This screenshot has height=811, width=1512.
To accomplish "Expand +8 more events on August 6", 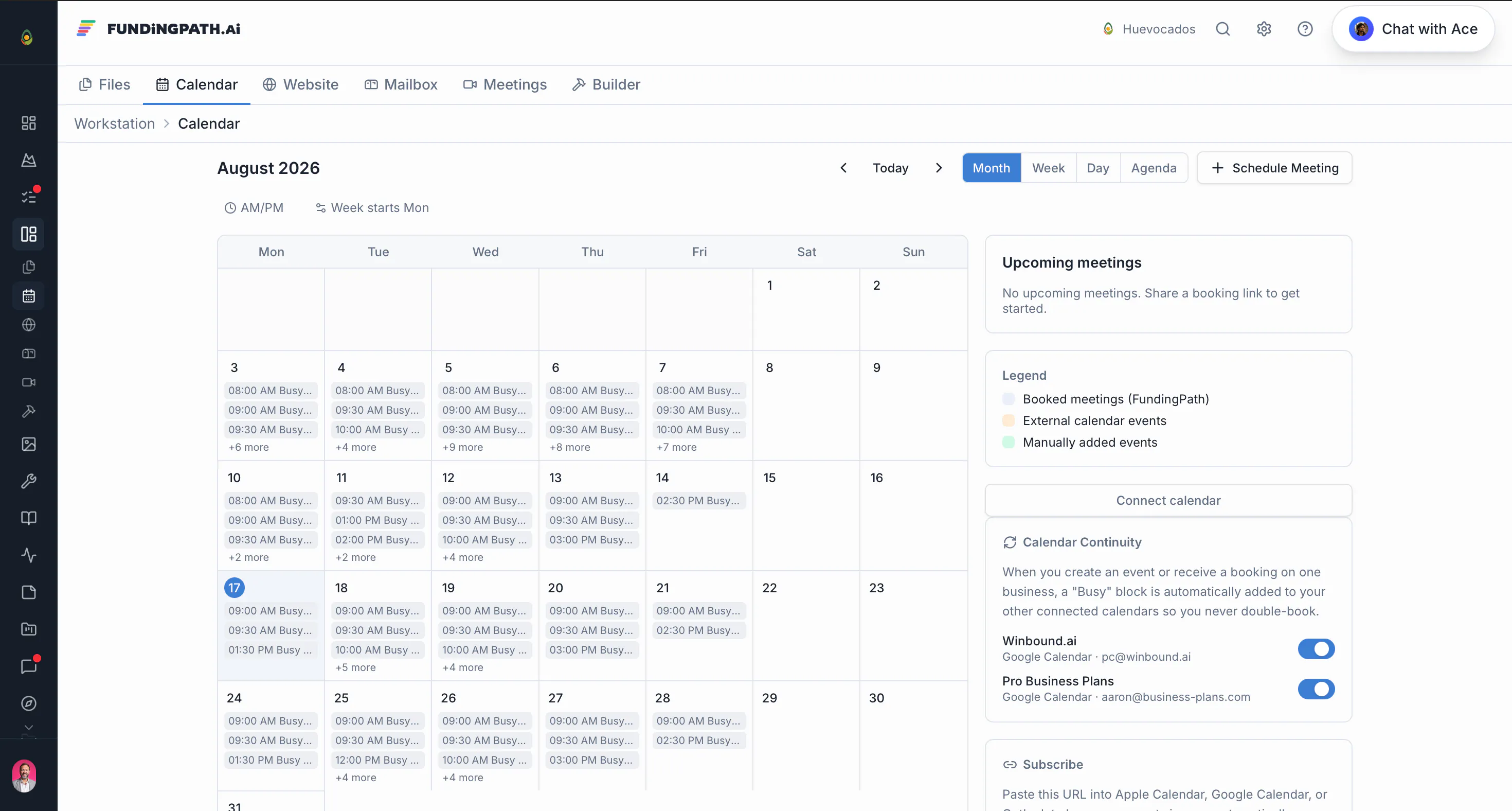I will 570,448.
